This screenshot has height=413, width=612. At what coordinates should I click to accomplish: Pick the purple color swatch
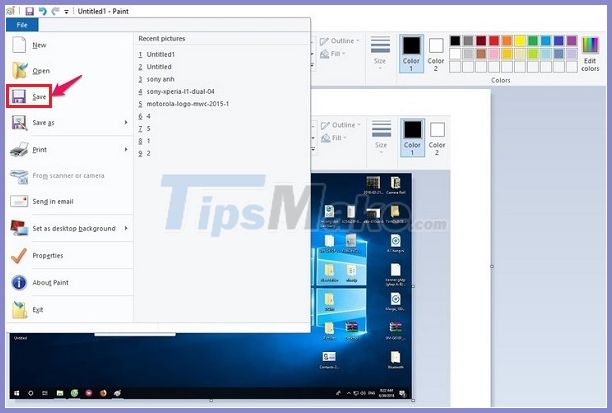point(572,40)
